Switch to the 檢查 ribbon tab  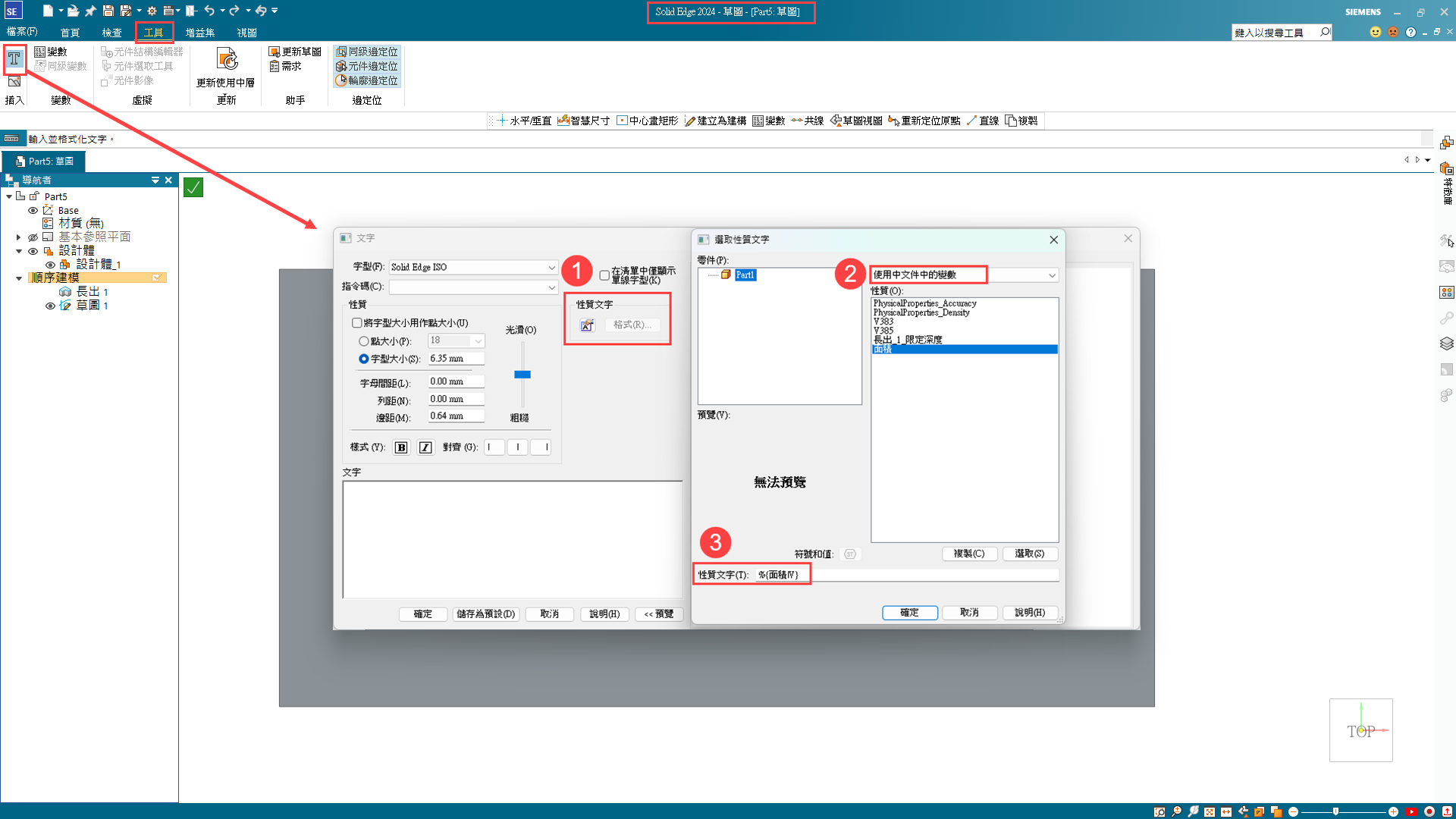112,33
